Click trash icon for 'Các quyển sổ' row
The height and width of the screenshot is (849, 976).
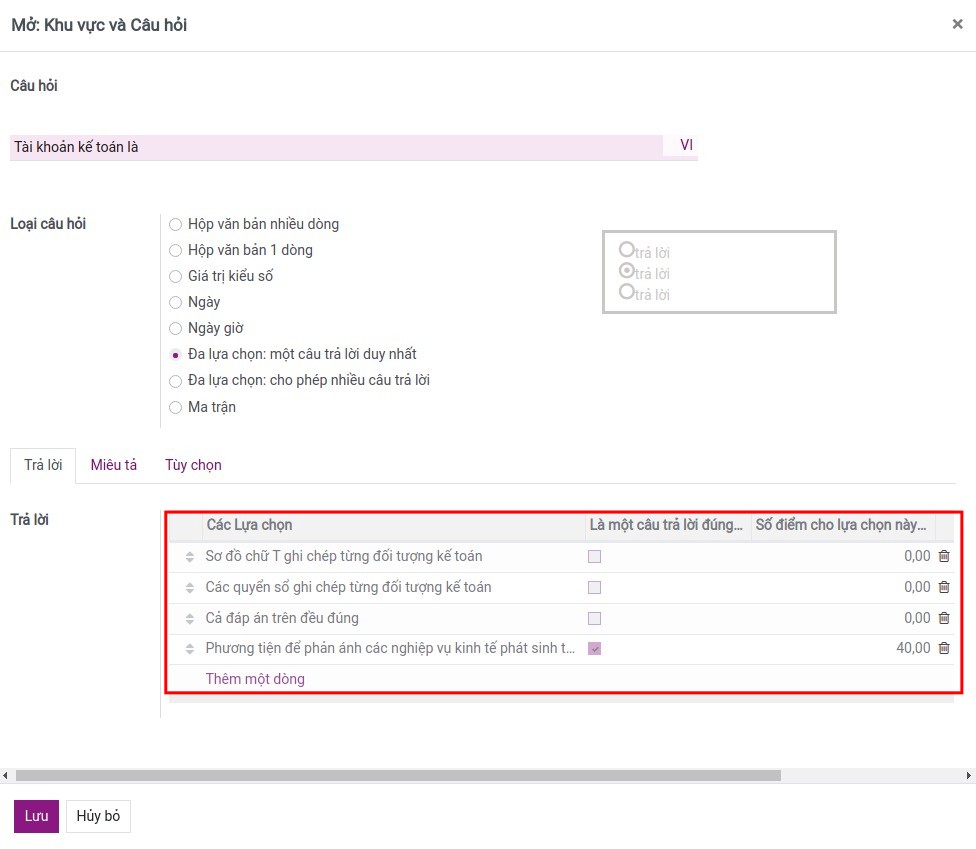point(944,588)
